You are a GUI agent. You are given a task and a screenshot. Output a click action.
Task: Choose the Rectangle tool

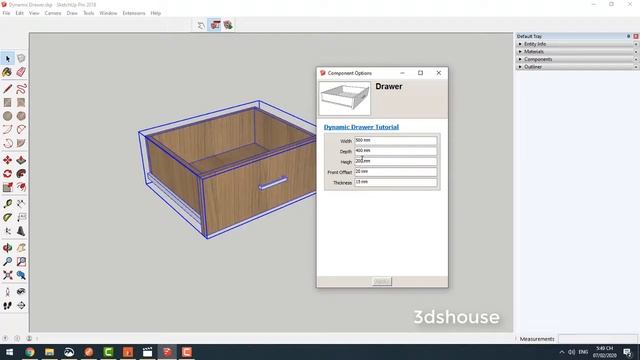8,102
